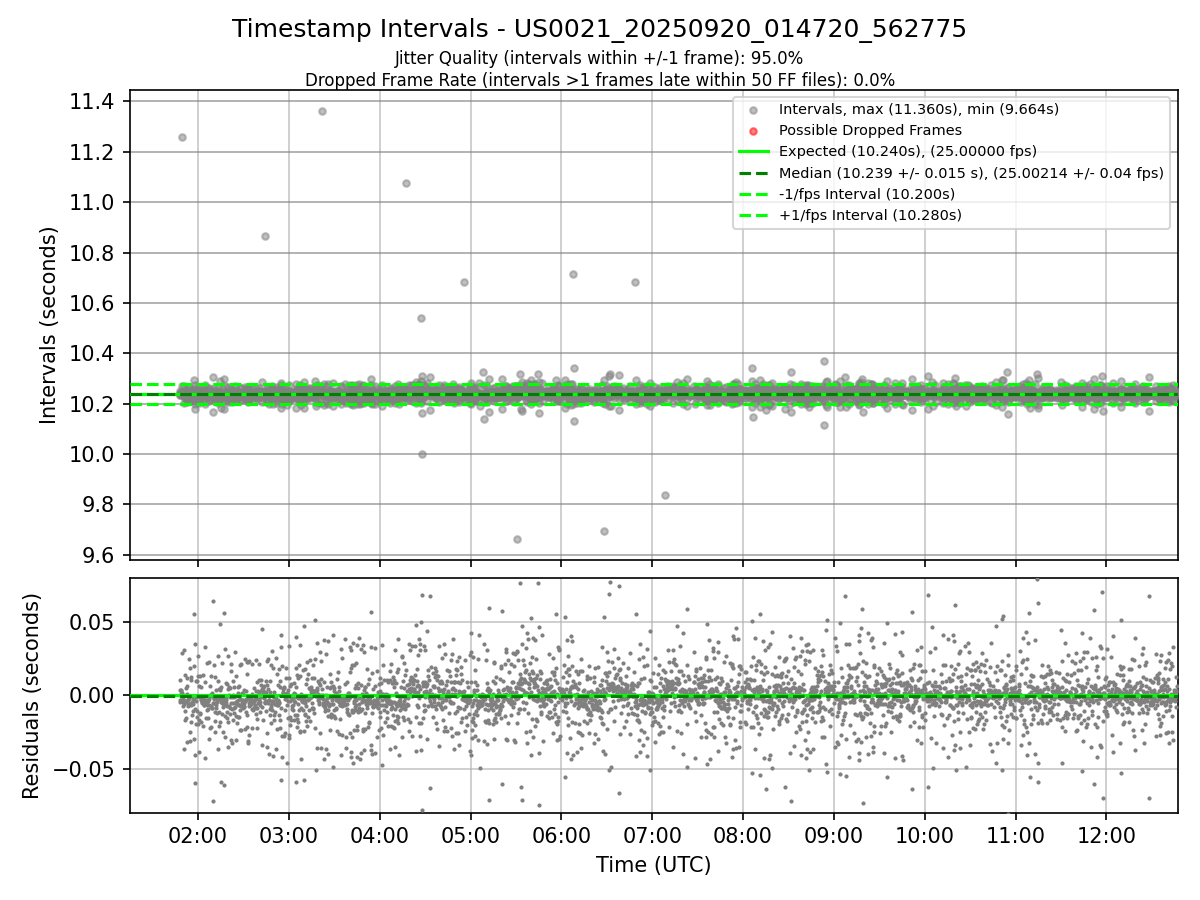Click legend entry '+1/fps Interval (10.280s)'
Screen dimensions: 1200x900
(868, 215)
